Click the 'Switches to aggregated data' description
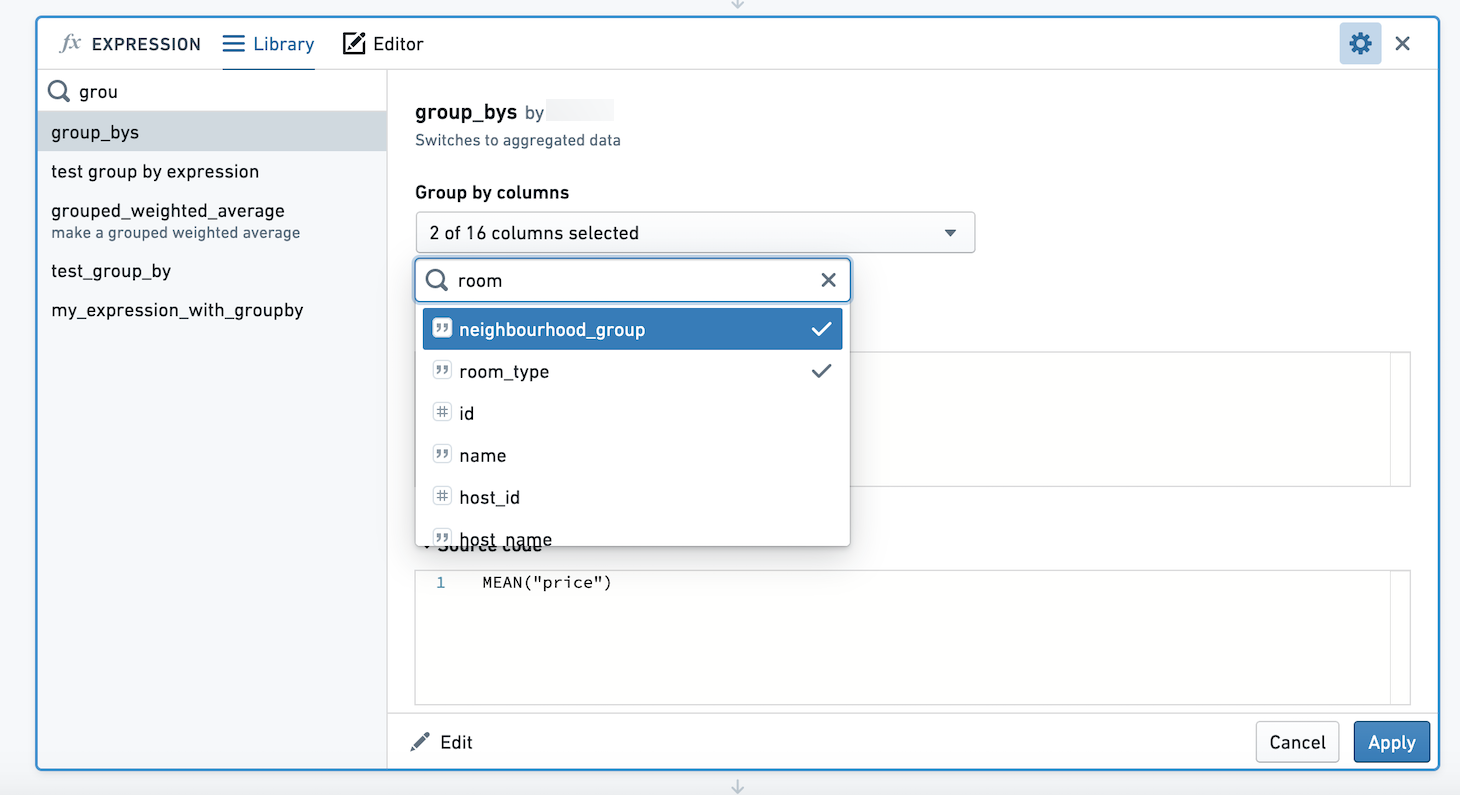The width and height of the screenshot is (1460, 795). tap(518, 141)
